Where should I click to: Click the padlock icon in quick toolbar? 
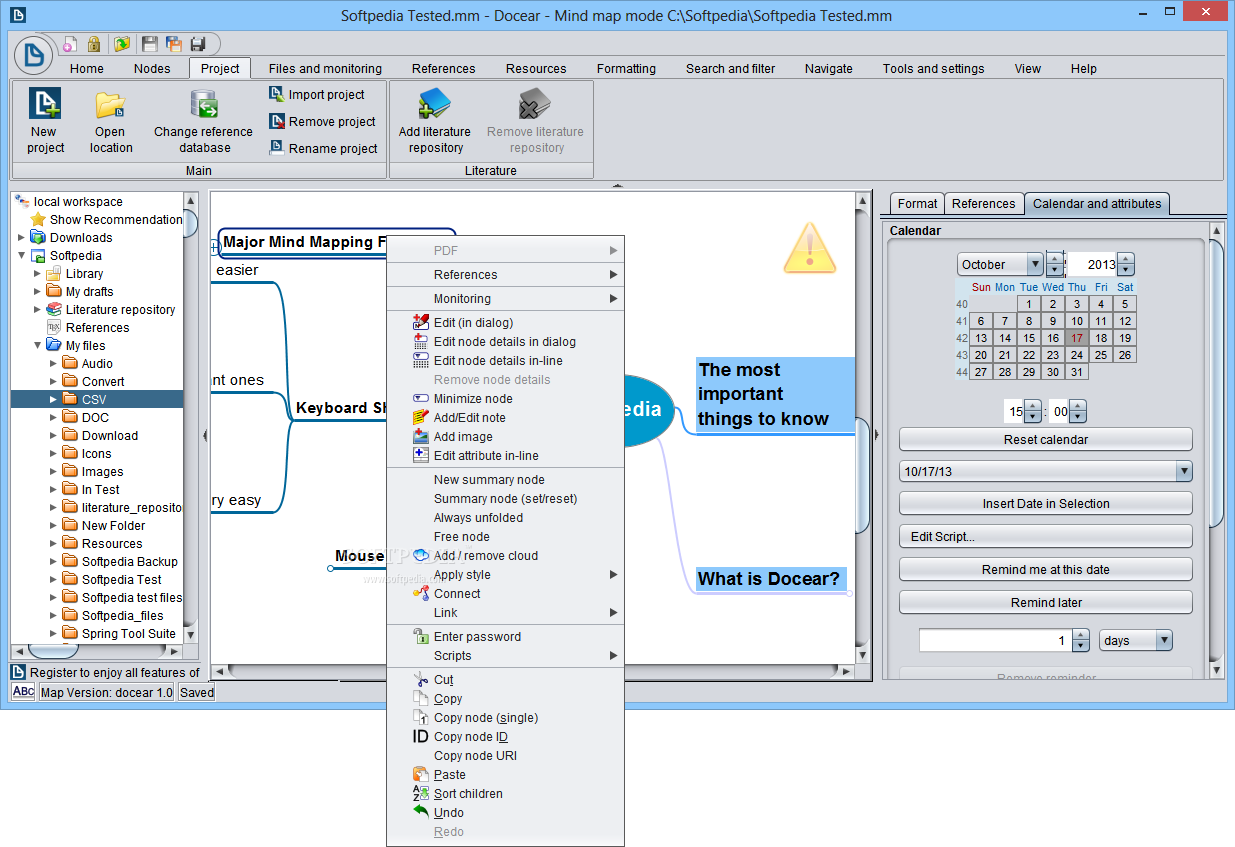94,44
